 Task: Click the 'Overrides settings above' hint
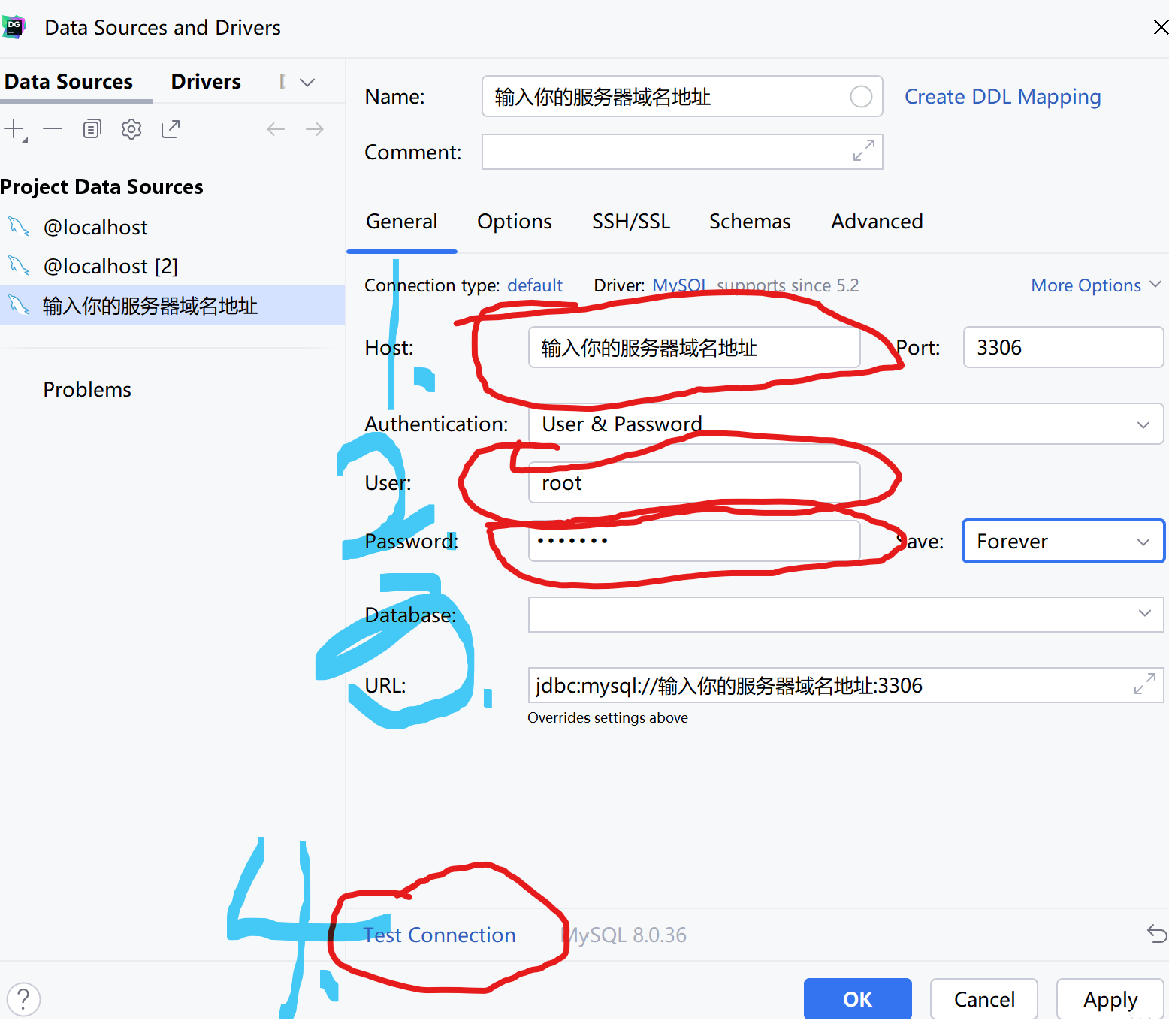pos(608,717)
